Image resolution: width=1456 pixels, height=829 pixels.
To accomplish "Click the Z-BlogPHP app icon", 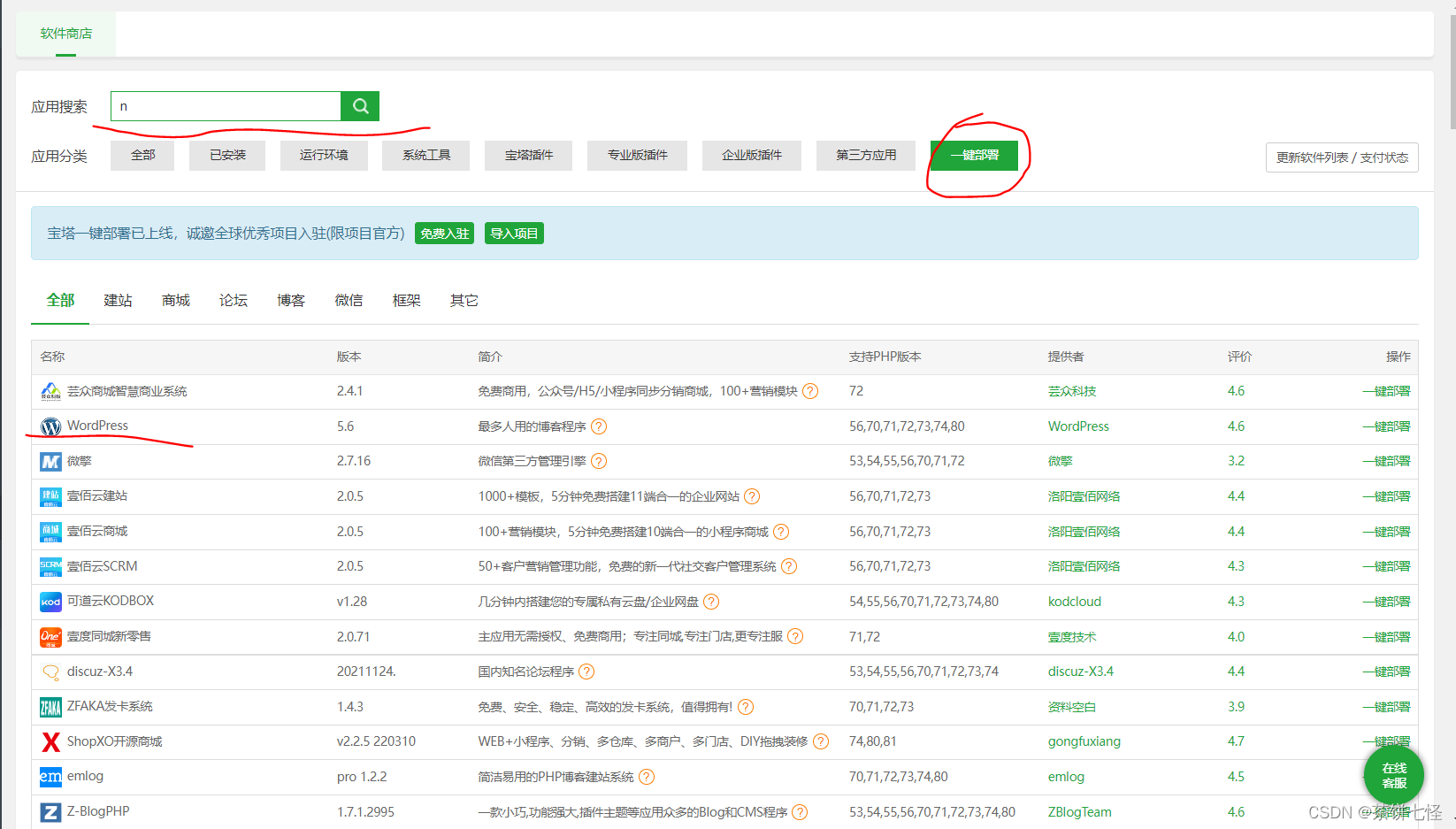I will pyautogui.click(x=50, y=812).
